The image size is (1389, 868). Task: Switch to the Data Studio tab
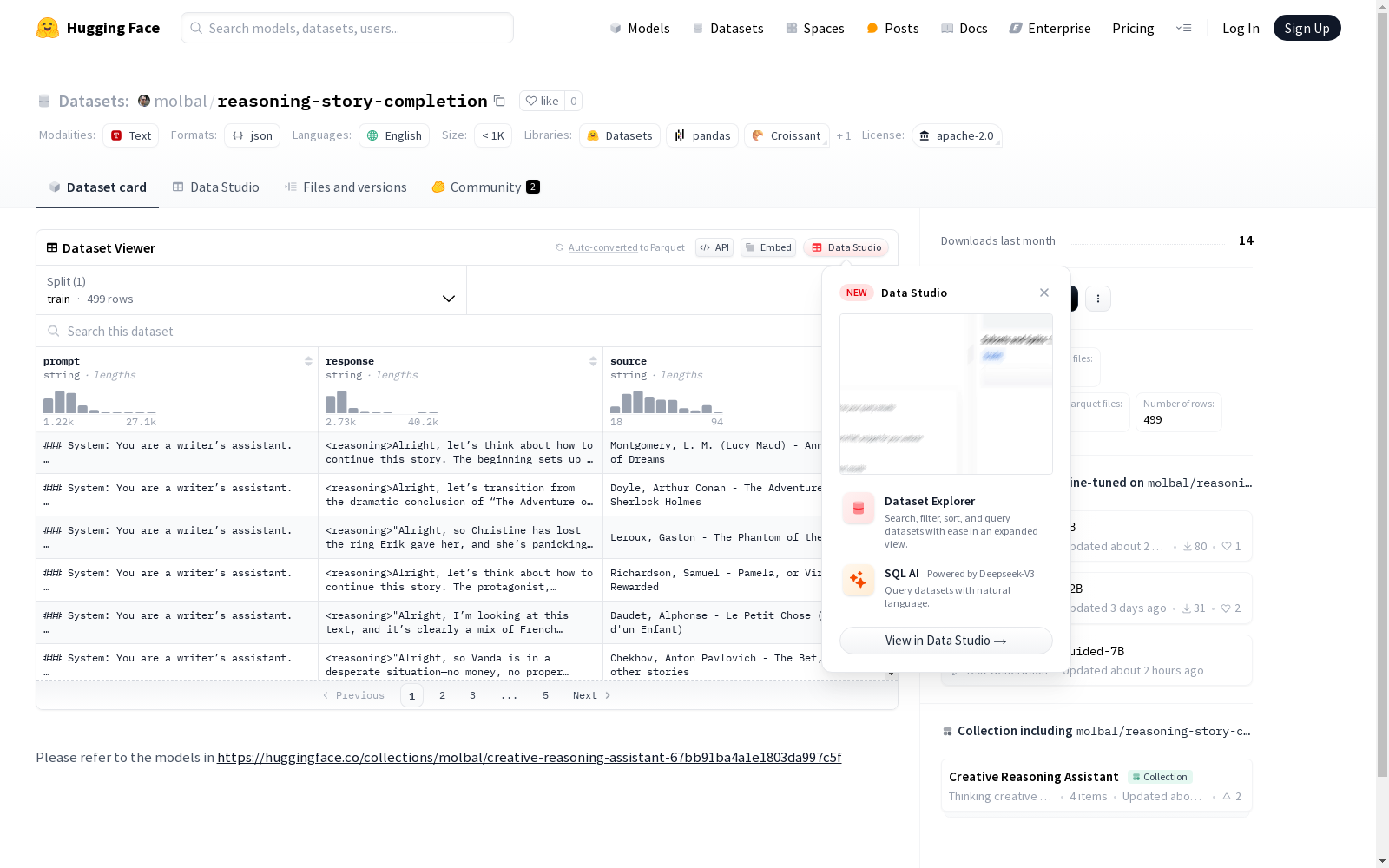(x=216, y=187)
